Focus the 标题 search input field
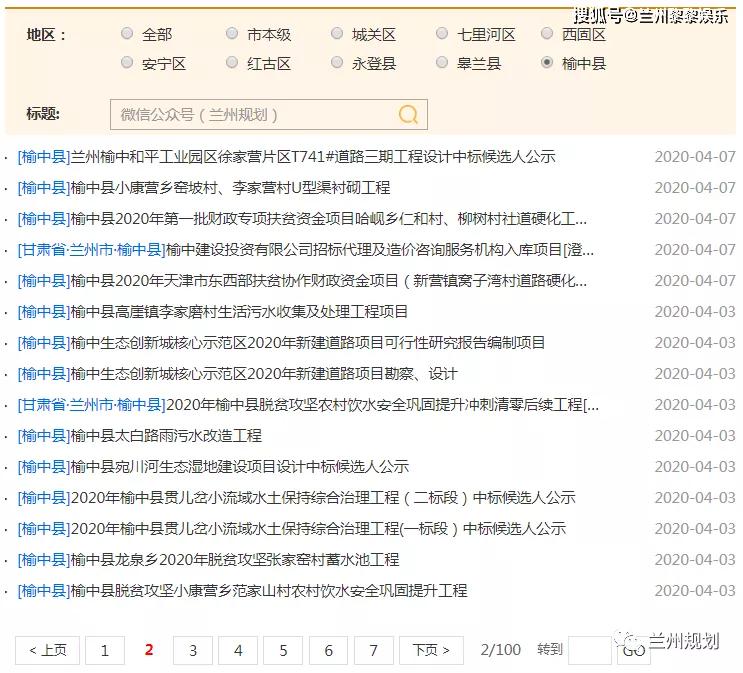Screen dimensions: 743x673 click(x=269, y=114)
